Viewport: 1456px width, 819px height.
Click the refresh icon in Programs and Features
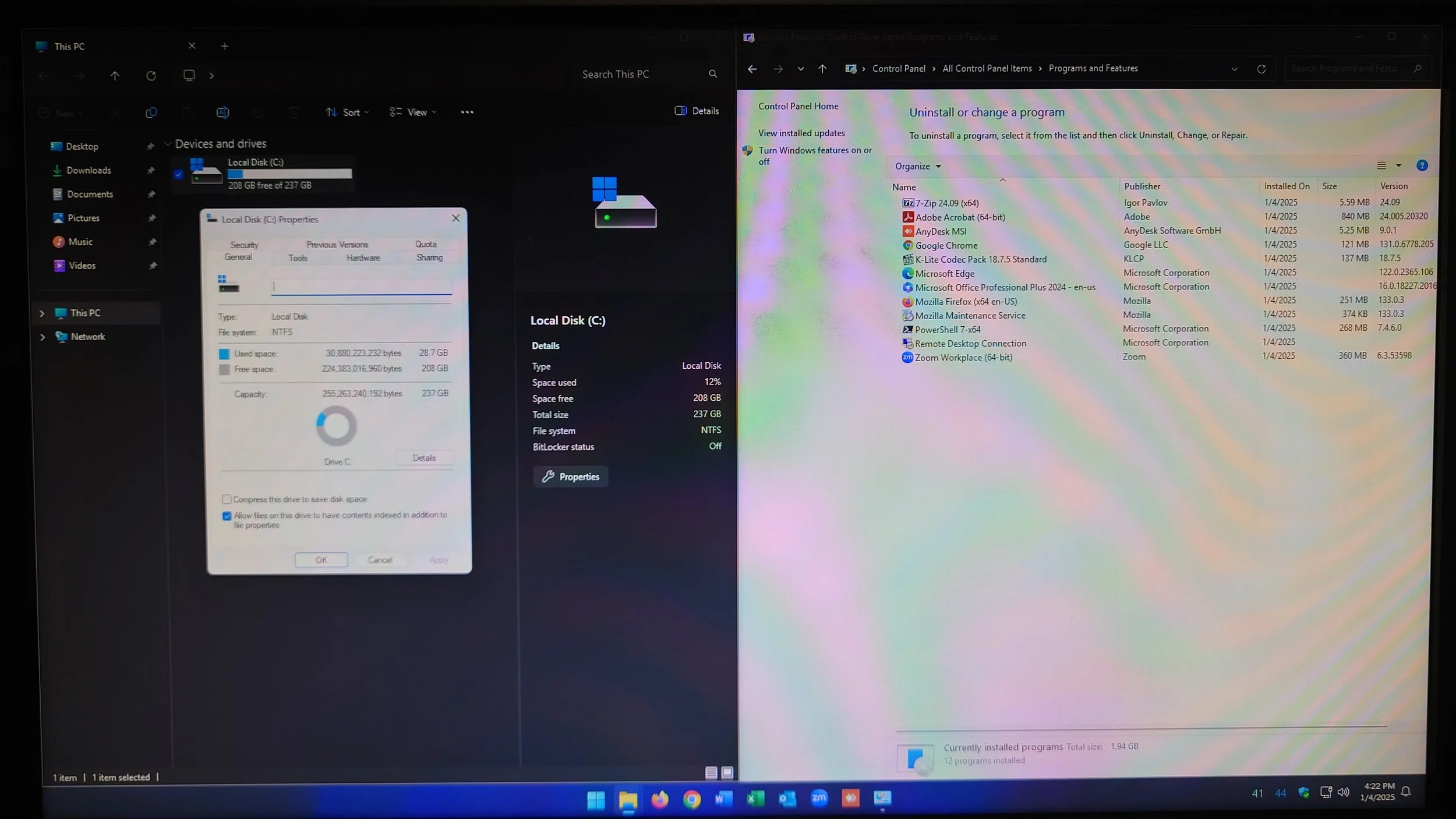(x=1261, y=69)
